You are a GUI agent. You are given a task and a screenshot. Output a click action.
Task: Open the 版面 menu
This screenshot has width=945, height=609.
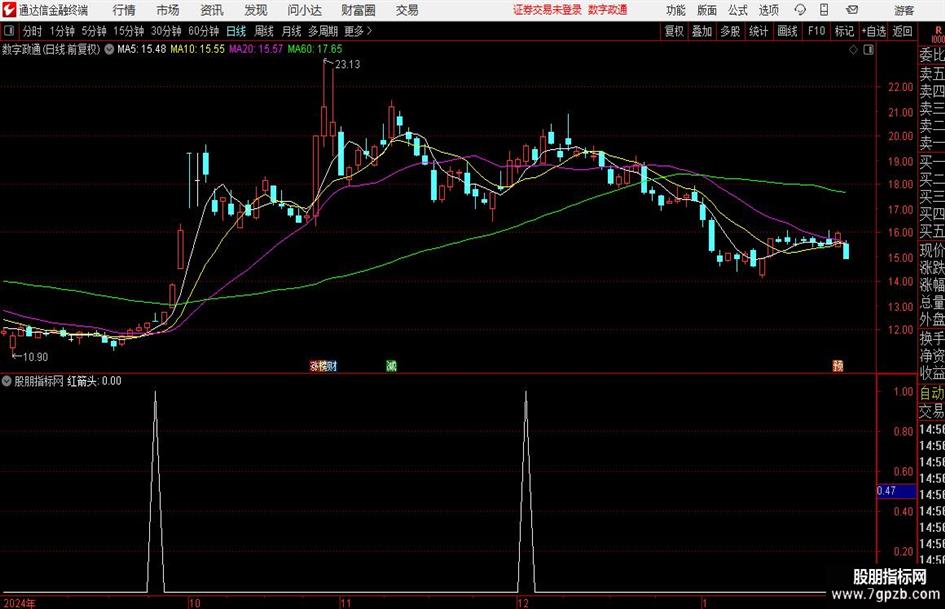(x=706, y=10)
